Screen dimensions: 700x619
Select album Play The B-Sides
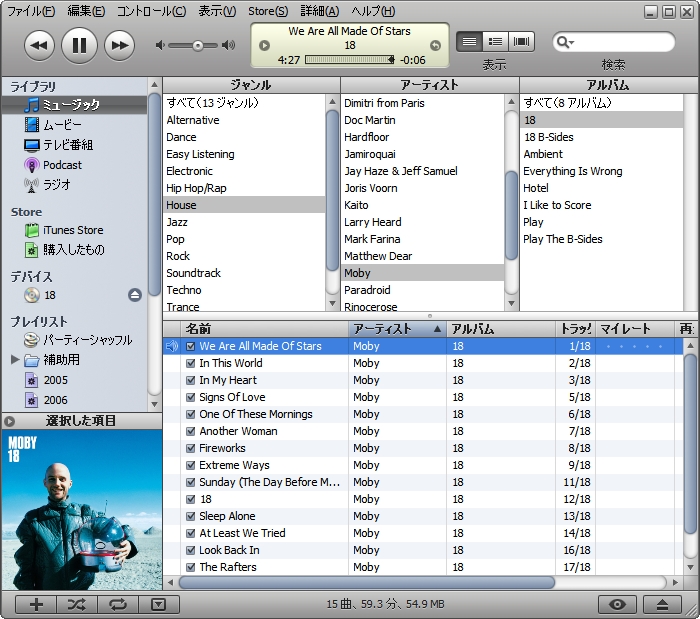601,239
